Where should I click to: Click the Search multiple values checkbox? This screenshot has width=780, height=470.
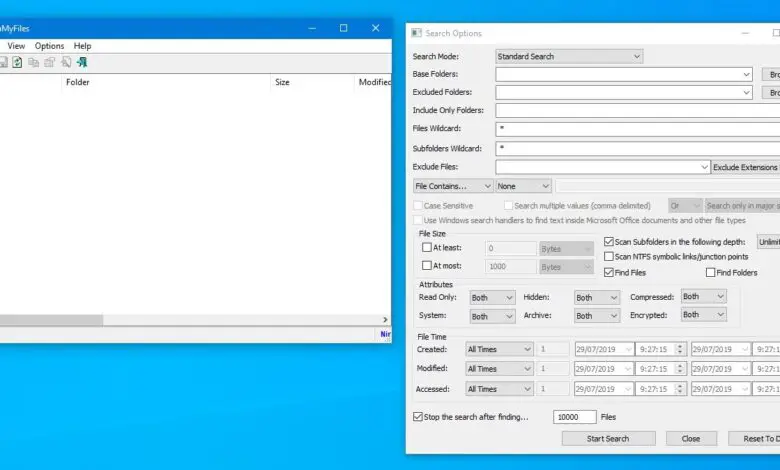pos(508,205)
